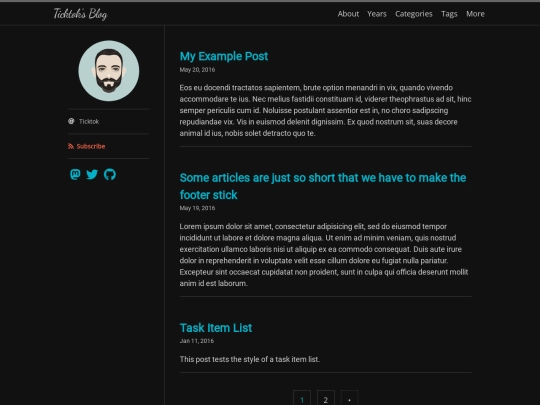Screen dimensions: 540x405
Task: Open the Mastodon profile icon
Action: 75,174
